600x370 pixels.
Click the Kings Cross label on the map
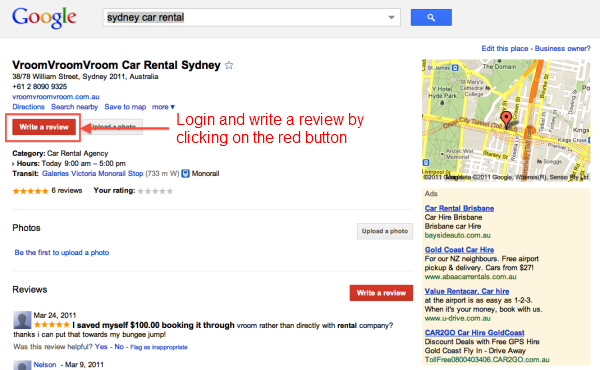tap(572, 140)
